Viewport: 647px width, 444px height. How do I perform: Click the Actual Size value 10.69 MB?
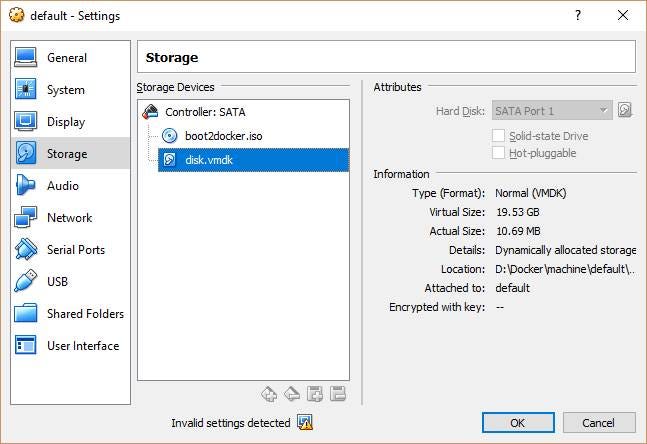pyautogui.click(x=518, y=231)
